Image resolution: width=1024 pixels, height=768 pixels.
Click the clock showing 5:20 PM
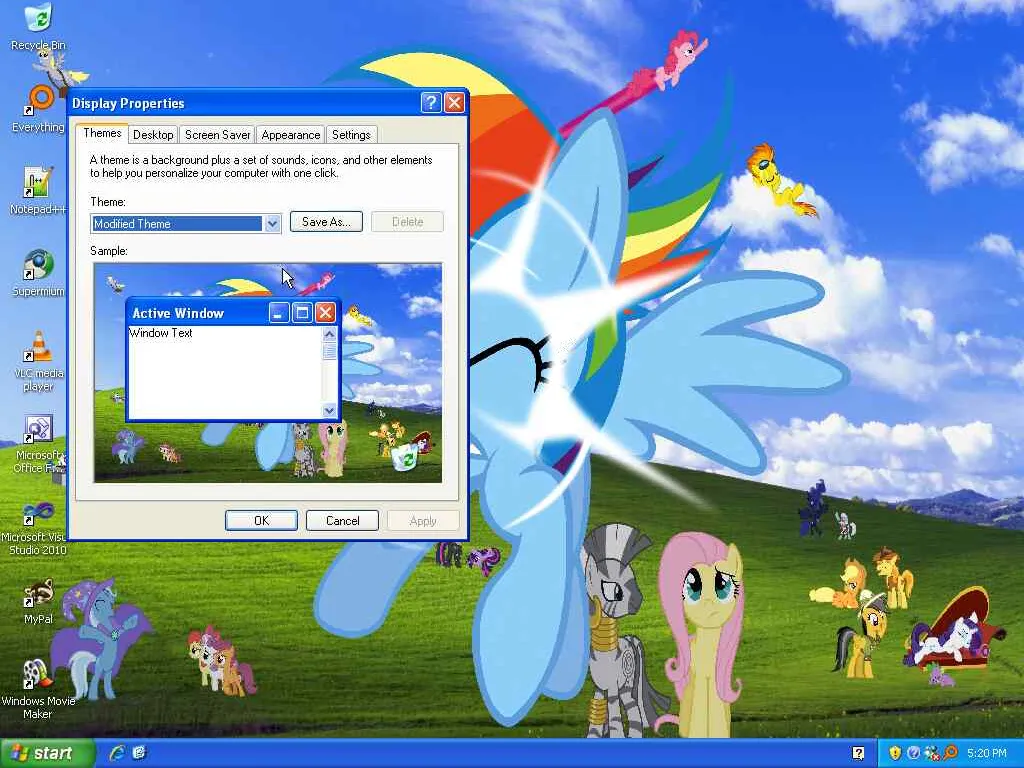click(x=986, y=753)
